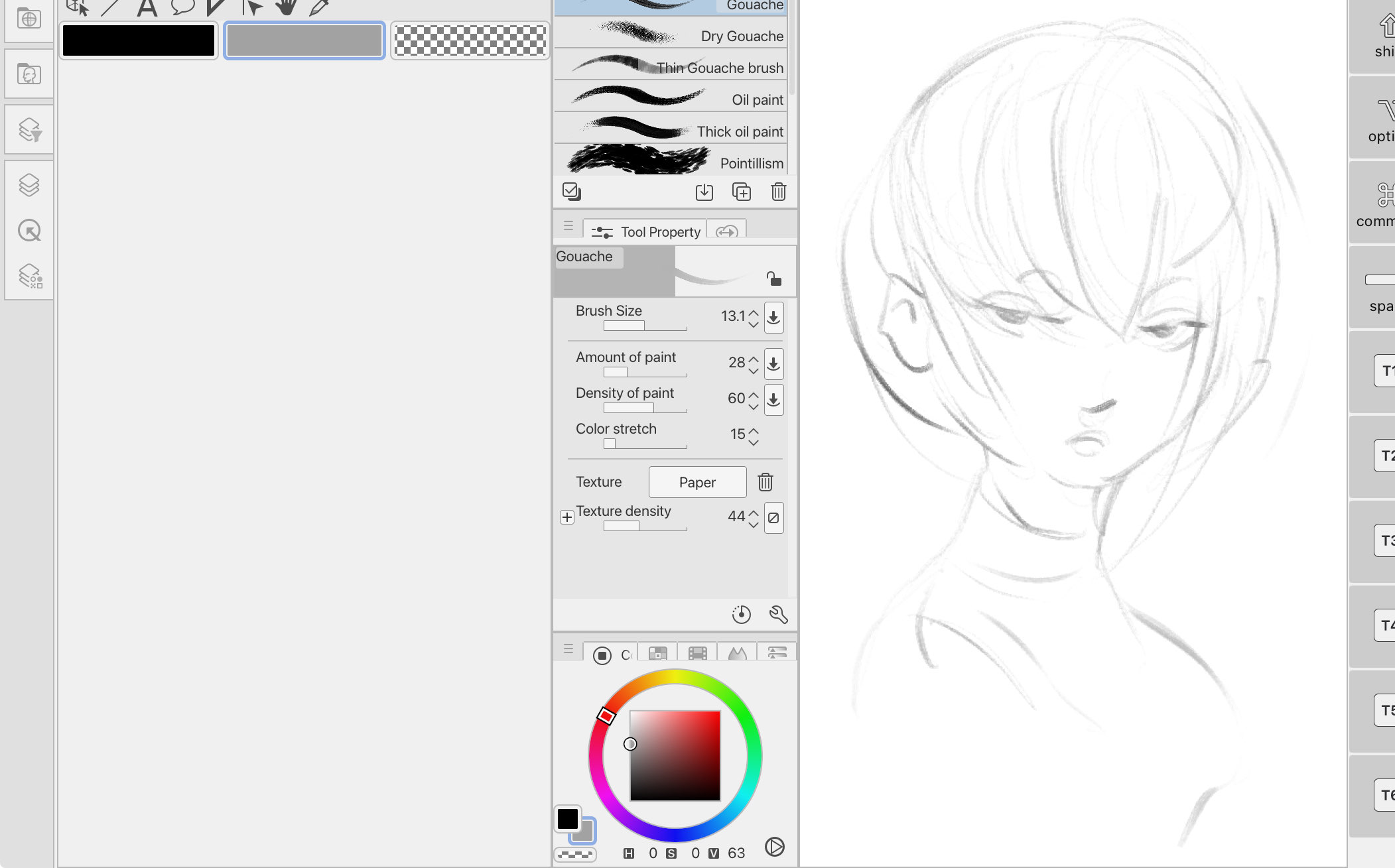The image size is (1395, 868).
Task: Click the import sub tool download icon
Action: click(704, 192)
